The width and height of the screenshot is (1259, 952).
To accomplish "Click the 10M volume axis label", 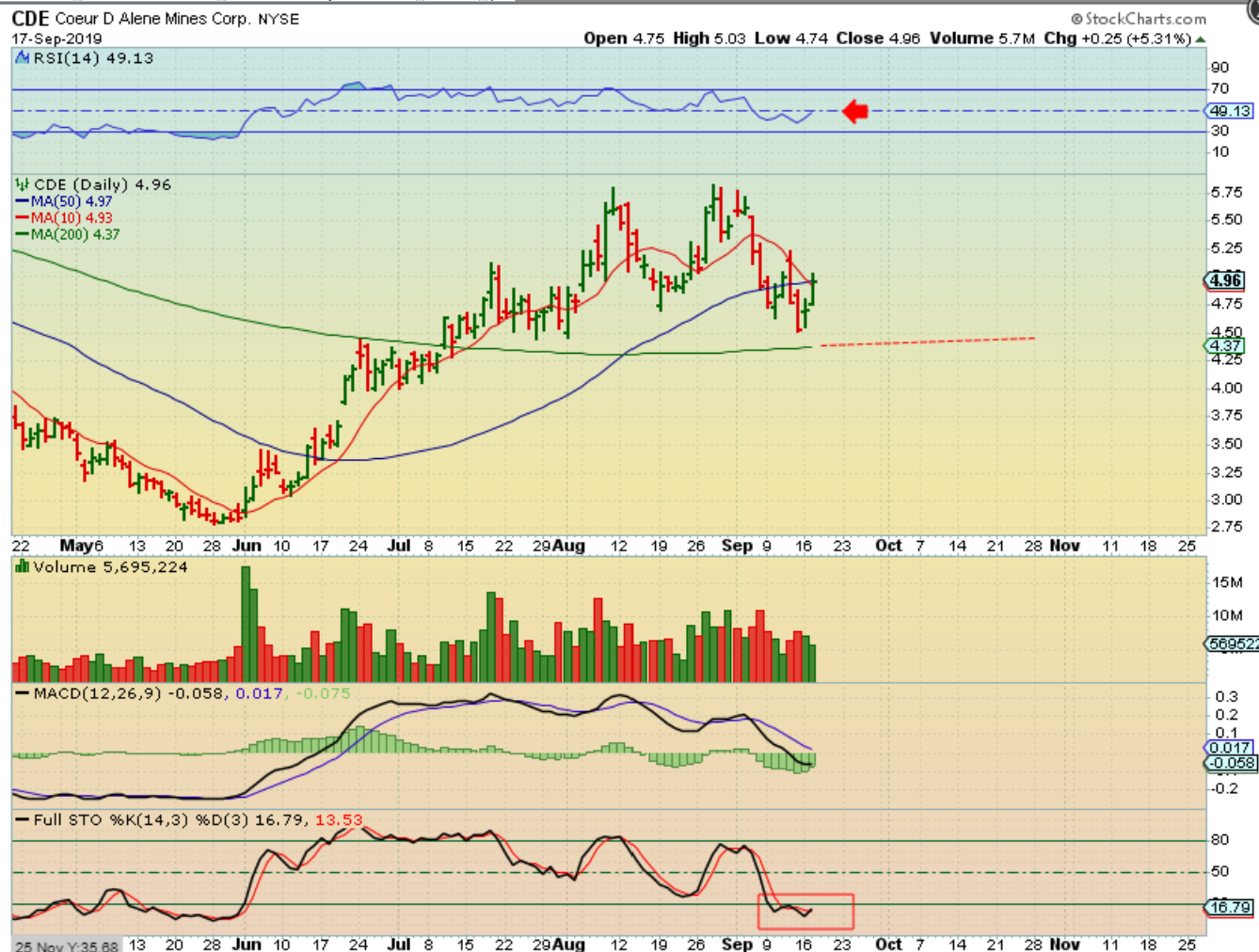I will point(1227,615).
